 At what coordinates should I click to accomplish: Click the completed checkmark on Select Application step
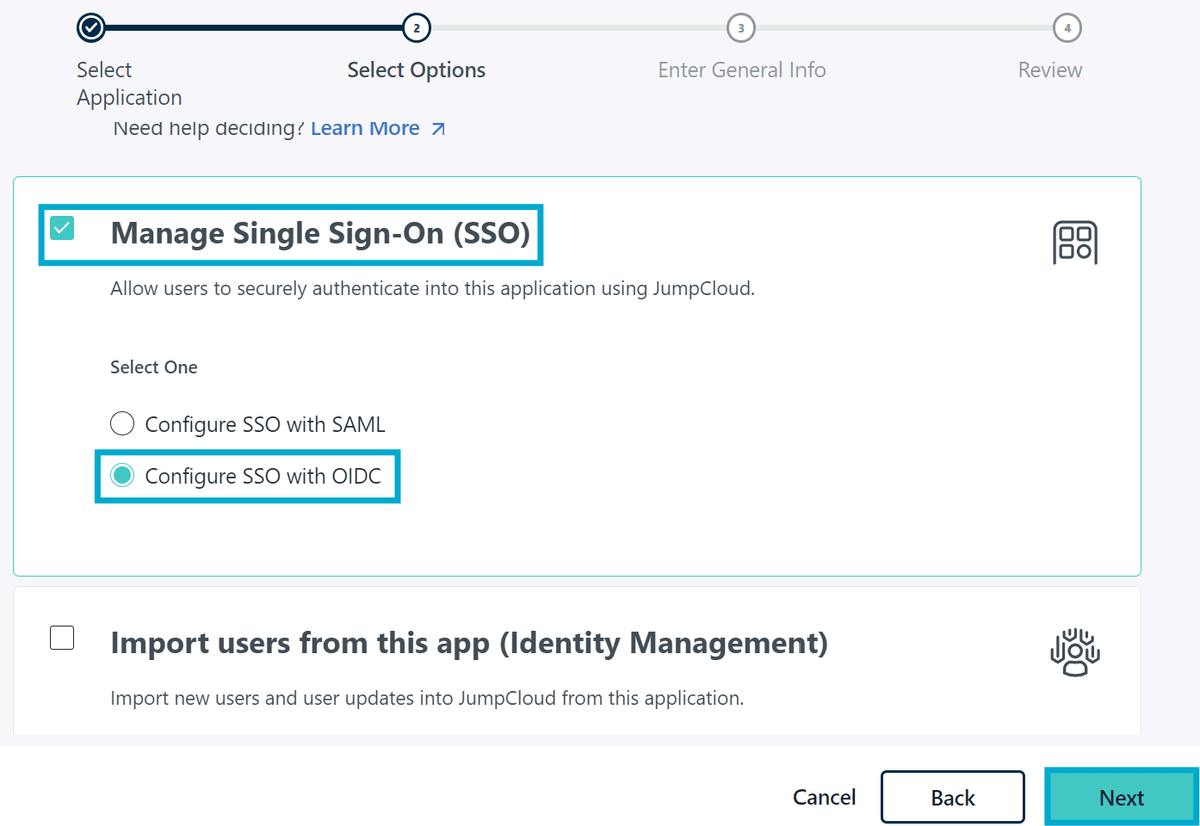pos(89,27)
